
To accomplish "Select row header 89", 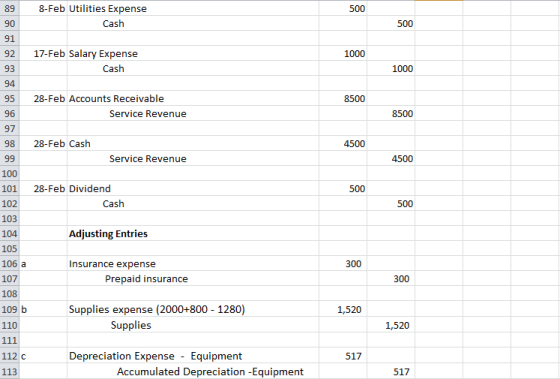I will click(10, 8).
